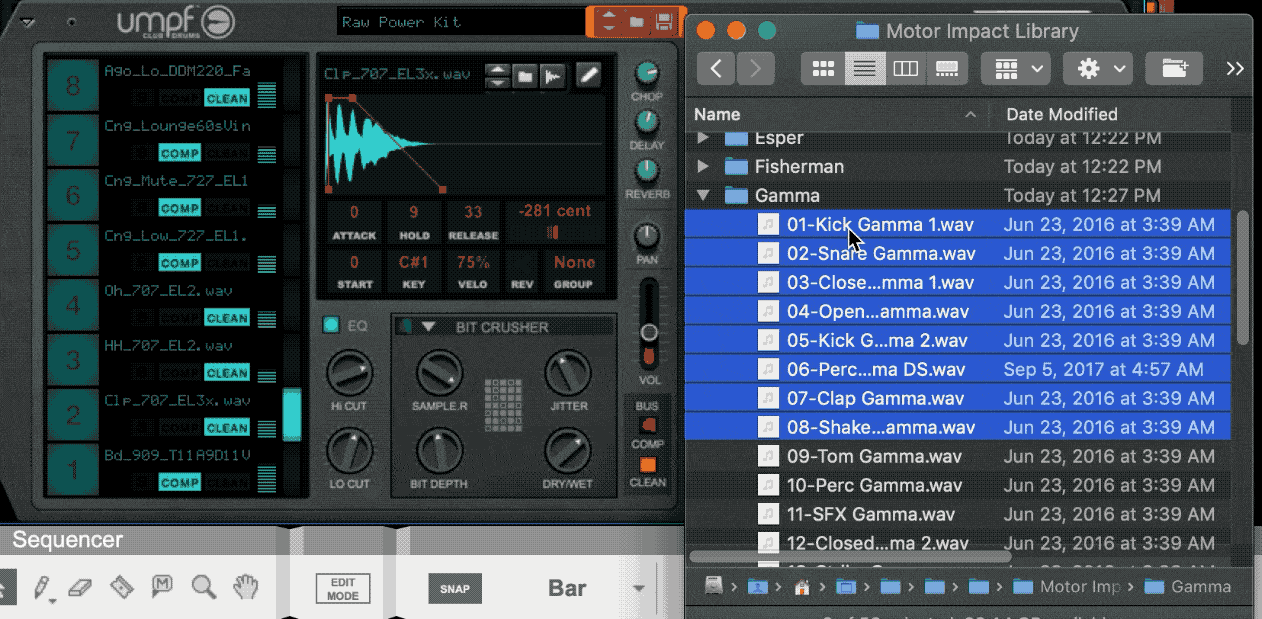
Task: Select the Eraser tool in the Sequencer
Action: [82, 587]
